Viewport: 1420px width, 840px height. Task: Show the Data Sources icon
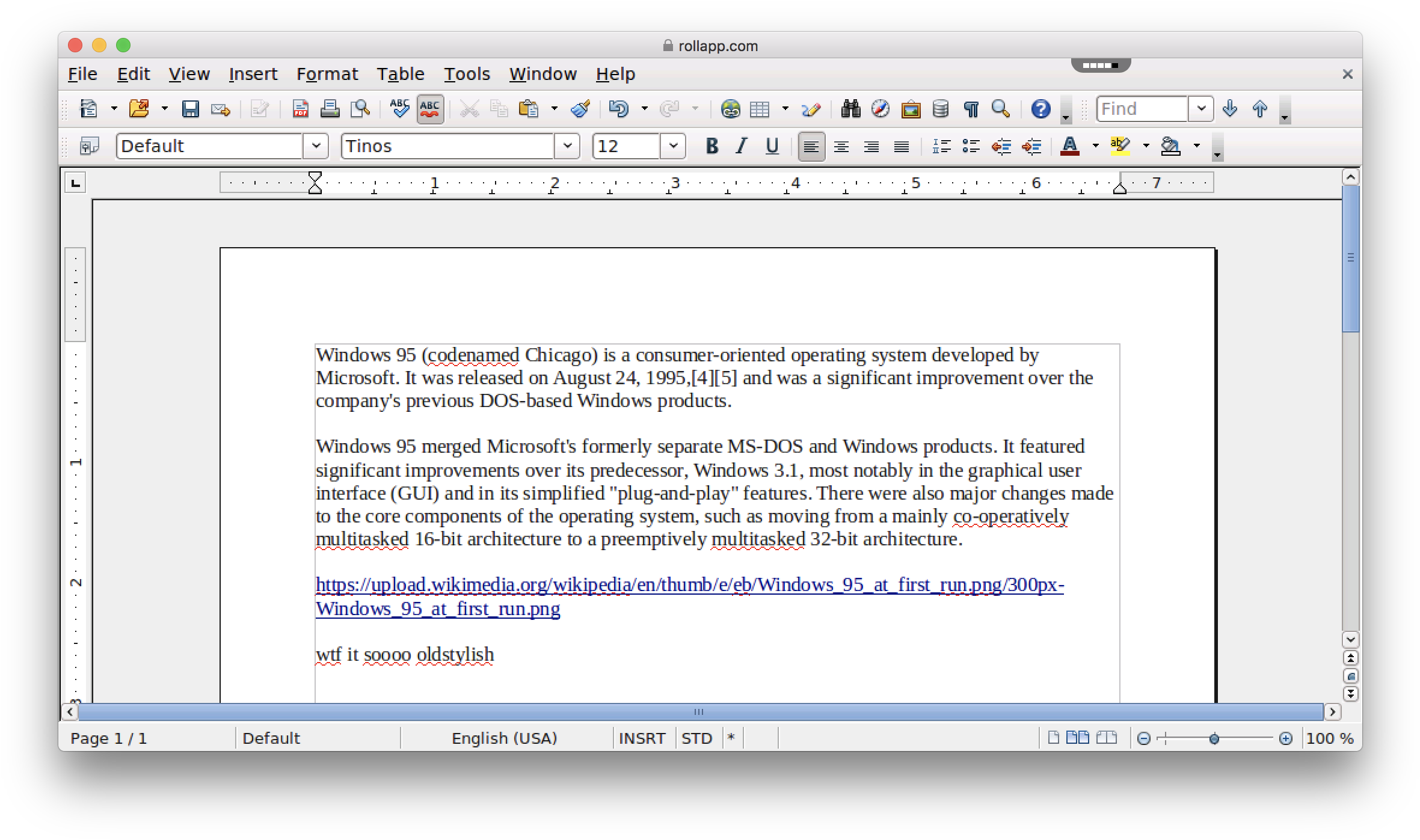pyautogui.click(x=940, y=109)
